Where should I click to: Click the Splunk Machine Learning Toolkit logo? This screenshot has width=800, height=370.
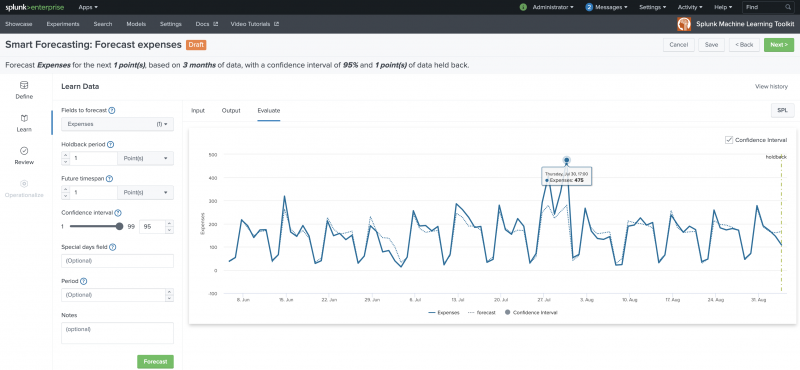pos(684,24)
